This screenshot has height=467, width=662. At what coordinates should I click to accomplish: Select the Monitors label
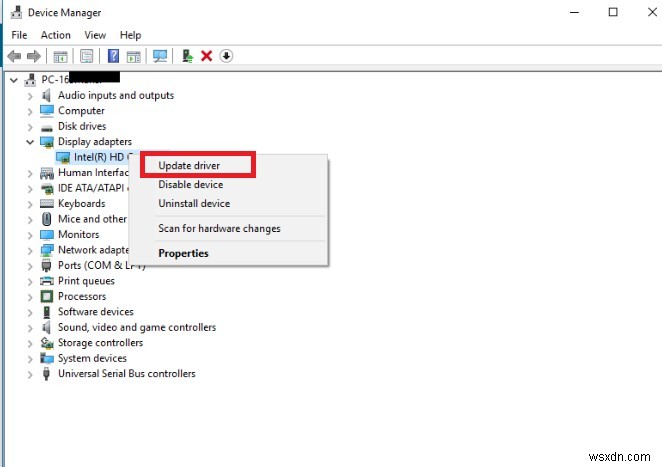pos(79,235)
